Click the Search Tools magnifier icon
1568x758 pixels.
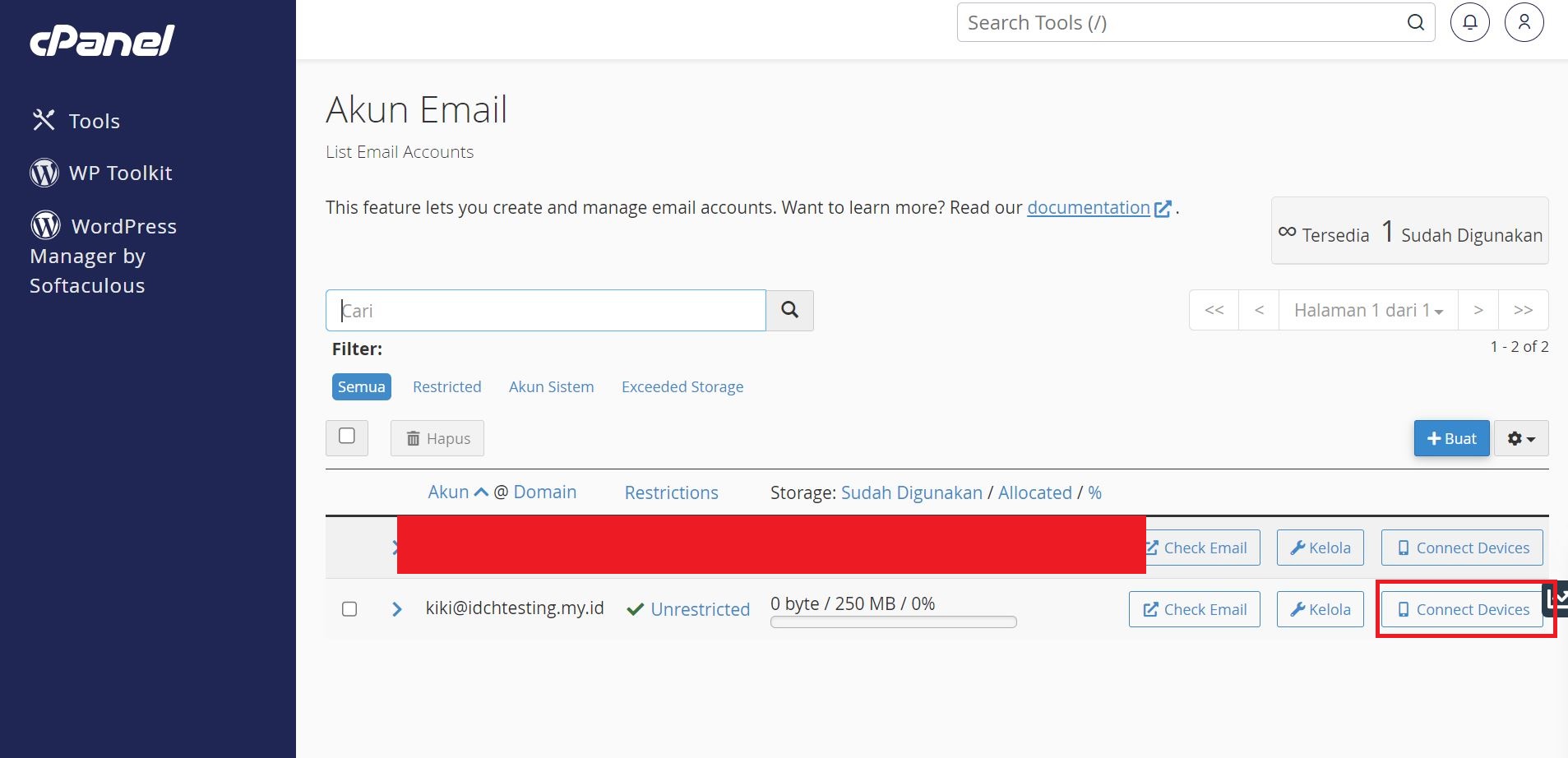tap(1416, 22)
